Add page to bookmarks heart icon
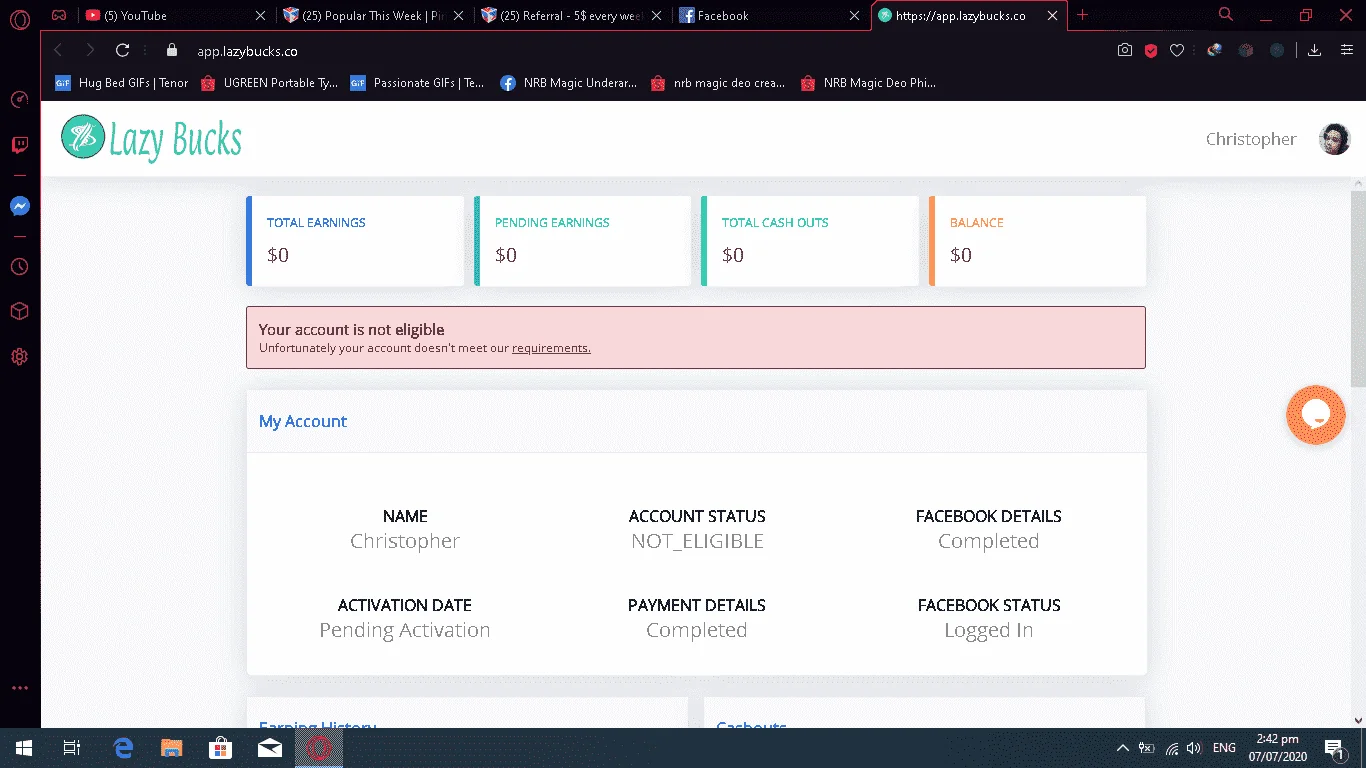Viewport: 1366px width, 768px height. click(x=1177, y=50)
